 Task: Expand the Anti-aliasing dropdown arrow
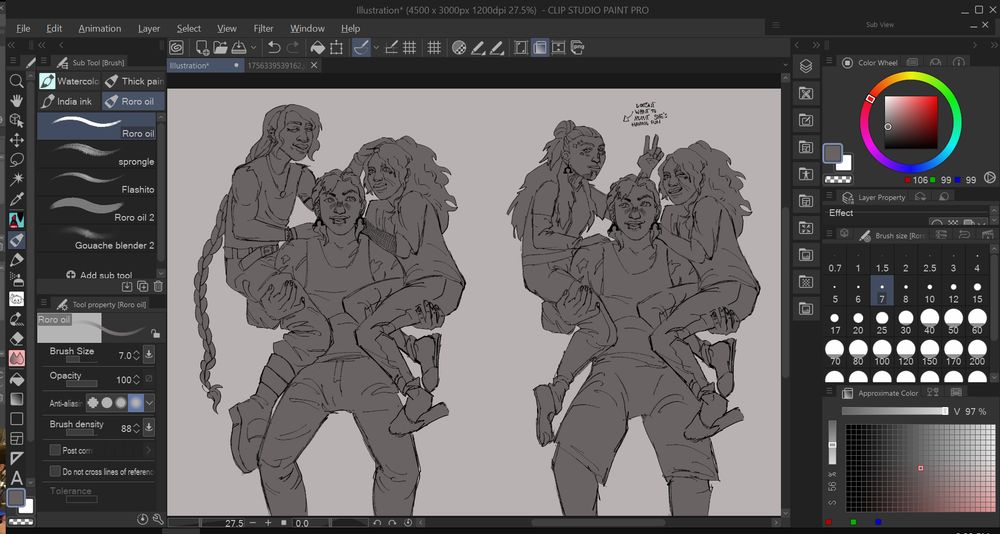pyautogui.click(x=149, y=402)
